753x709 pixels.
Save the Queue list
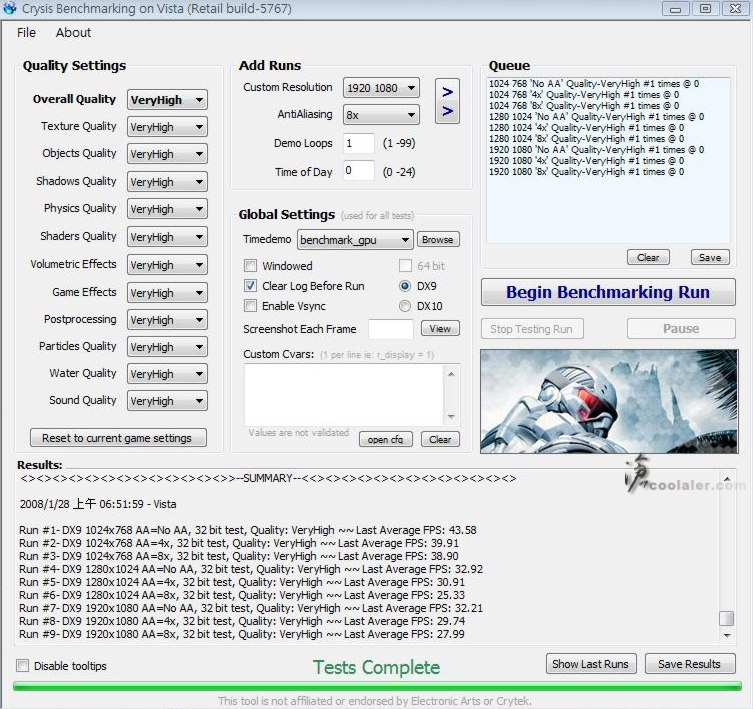pyautogui.click(x=710, y=257)
